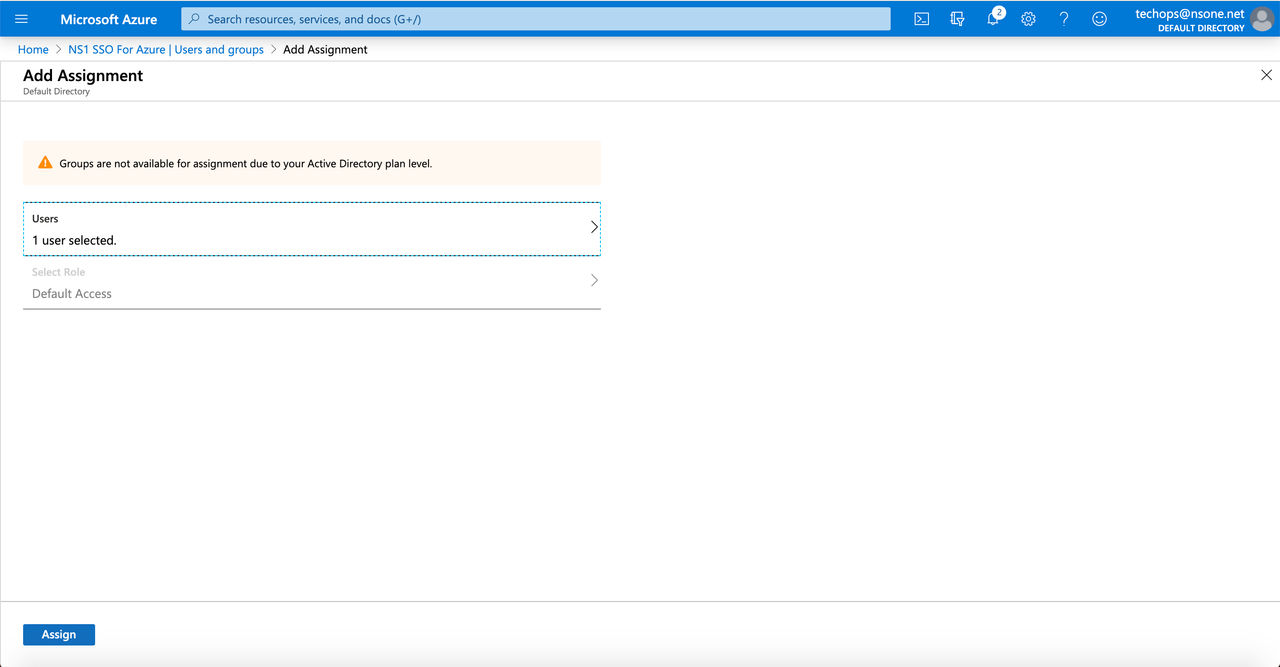Screen dimensions: 1280x667
Task: Click the Default Directory subtitle
Action: tap(56, 91)
